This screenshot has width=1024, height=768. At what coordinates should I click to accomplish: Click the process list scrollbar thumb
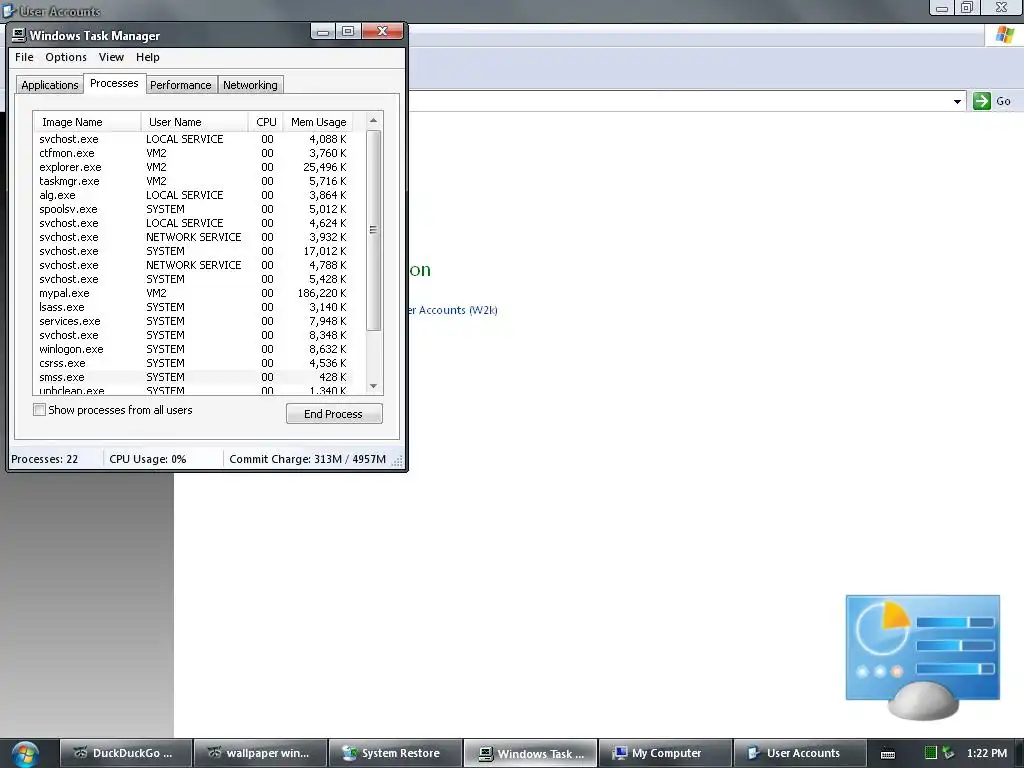(x=374, y=230)
